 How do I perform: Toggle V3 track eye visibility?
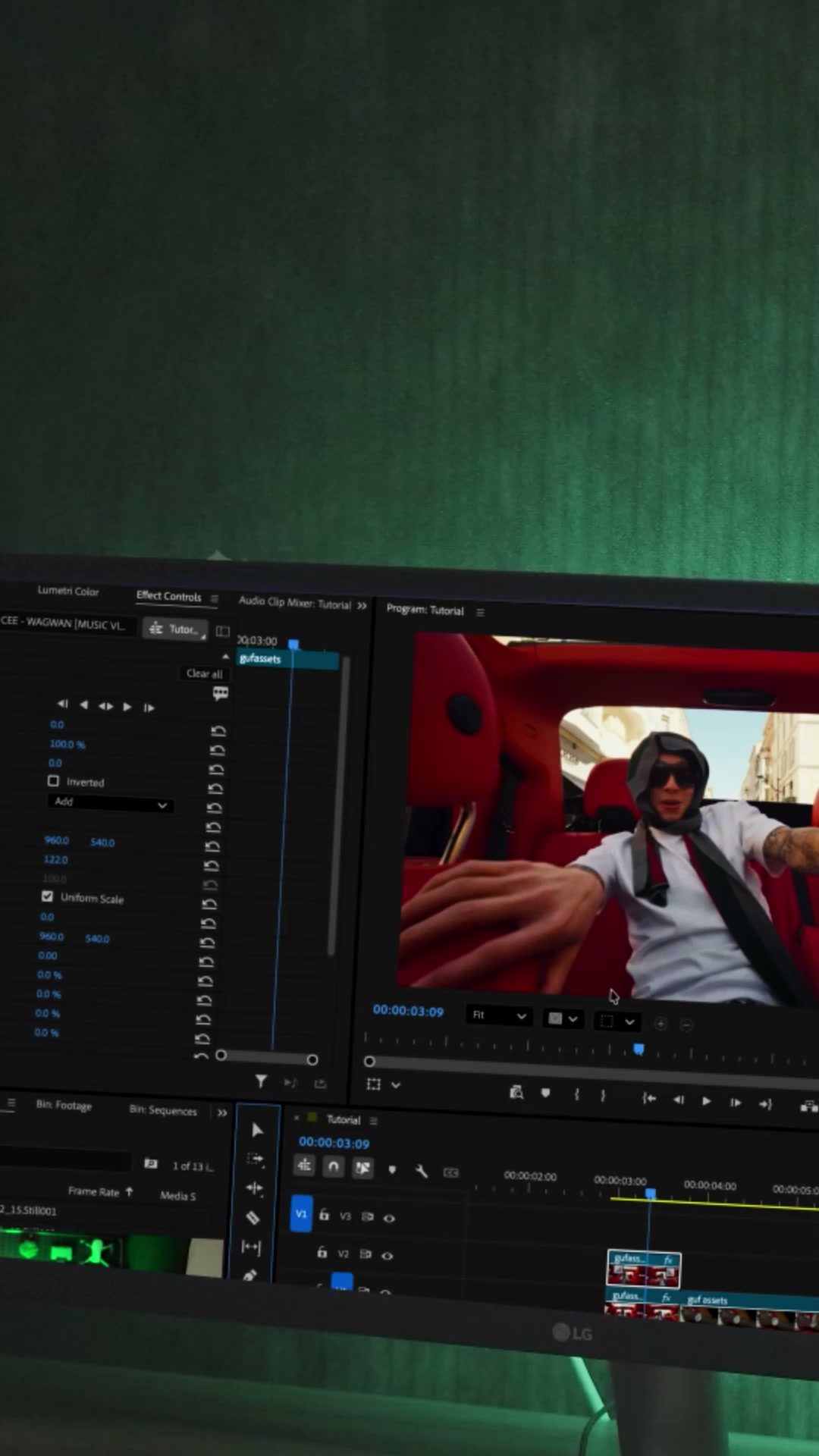[389, 1218]
